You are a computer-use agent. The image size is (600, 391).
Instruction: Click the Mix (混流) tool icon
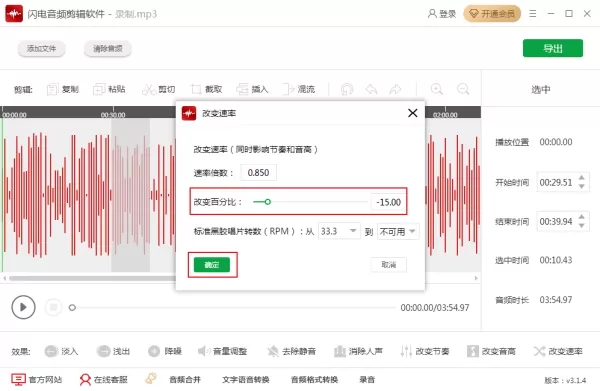(288, 89)
